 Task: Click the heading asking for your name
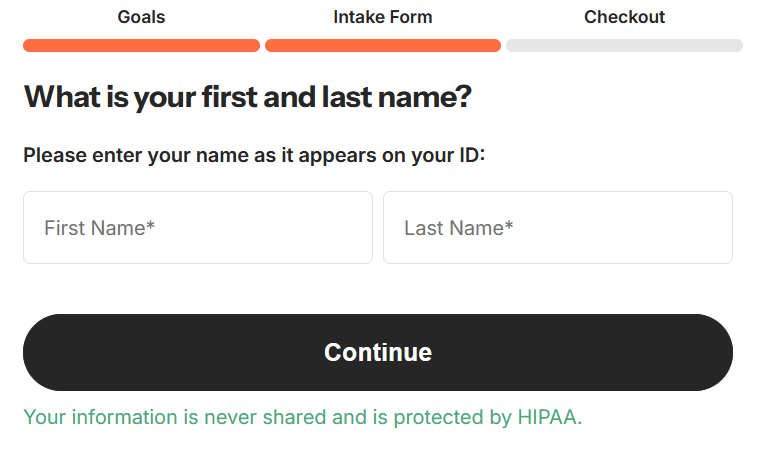(247, 97)
